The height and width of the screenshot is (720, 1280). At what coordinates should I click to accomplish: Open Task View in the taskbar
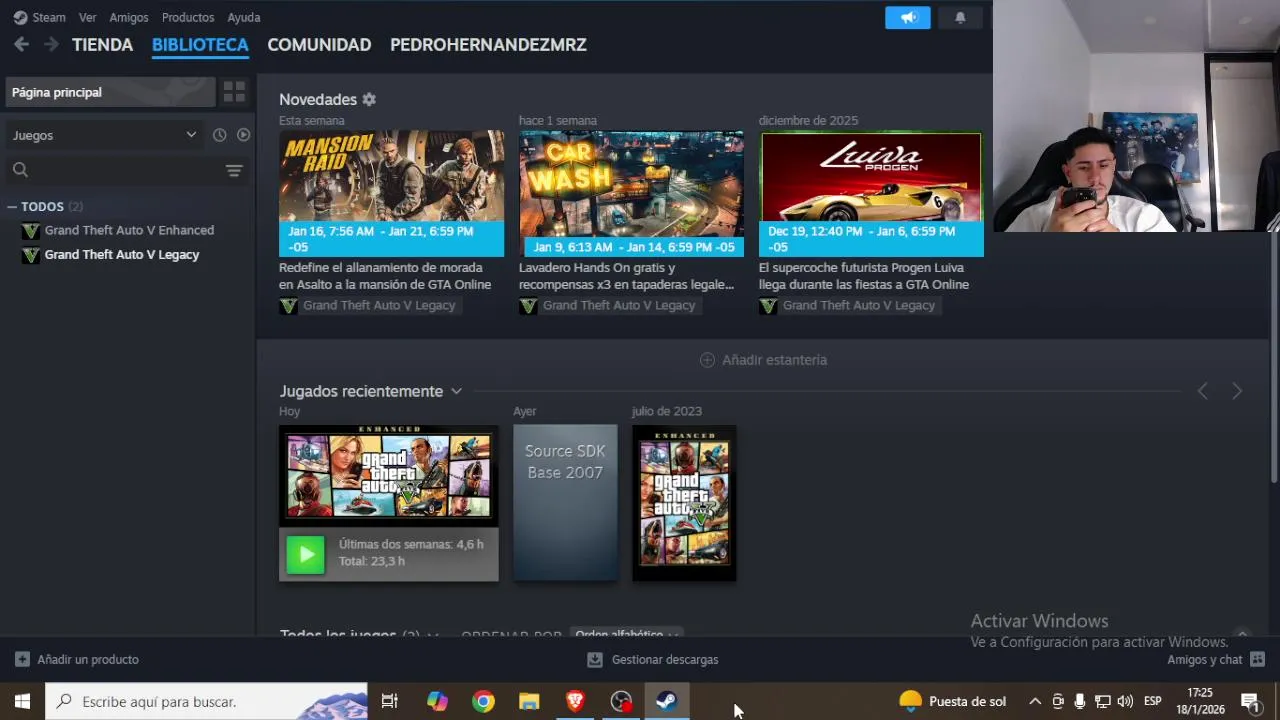tap(390, 701)
